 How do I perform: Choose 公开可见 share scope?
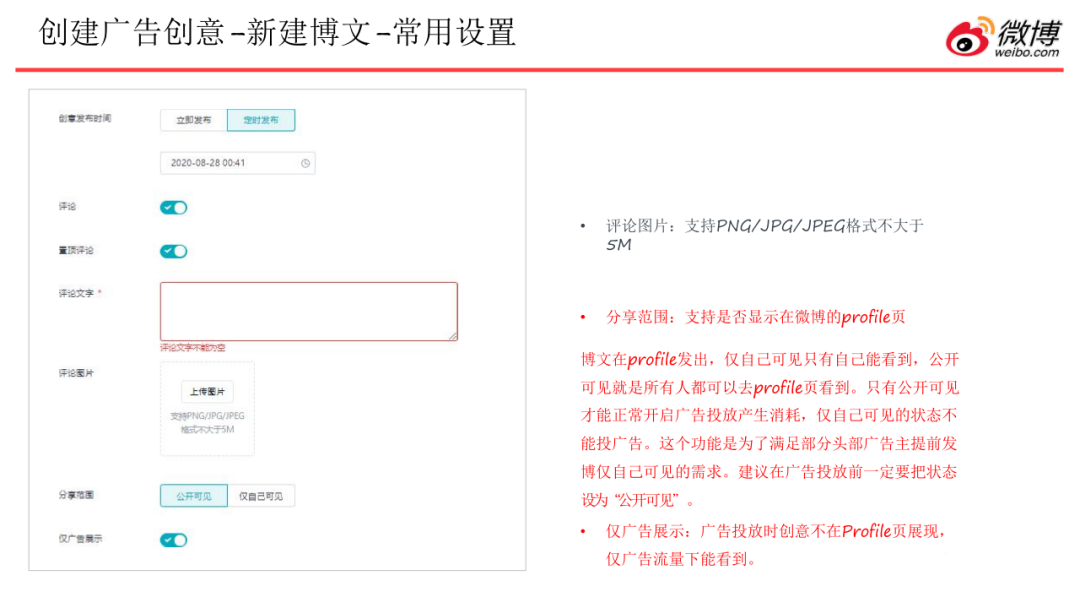tap(194, 496)
